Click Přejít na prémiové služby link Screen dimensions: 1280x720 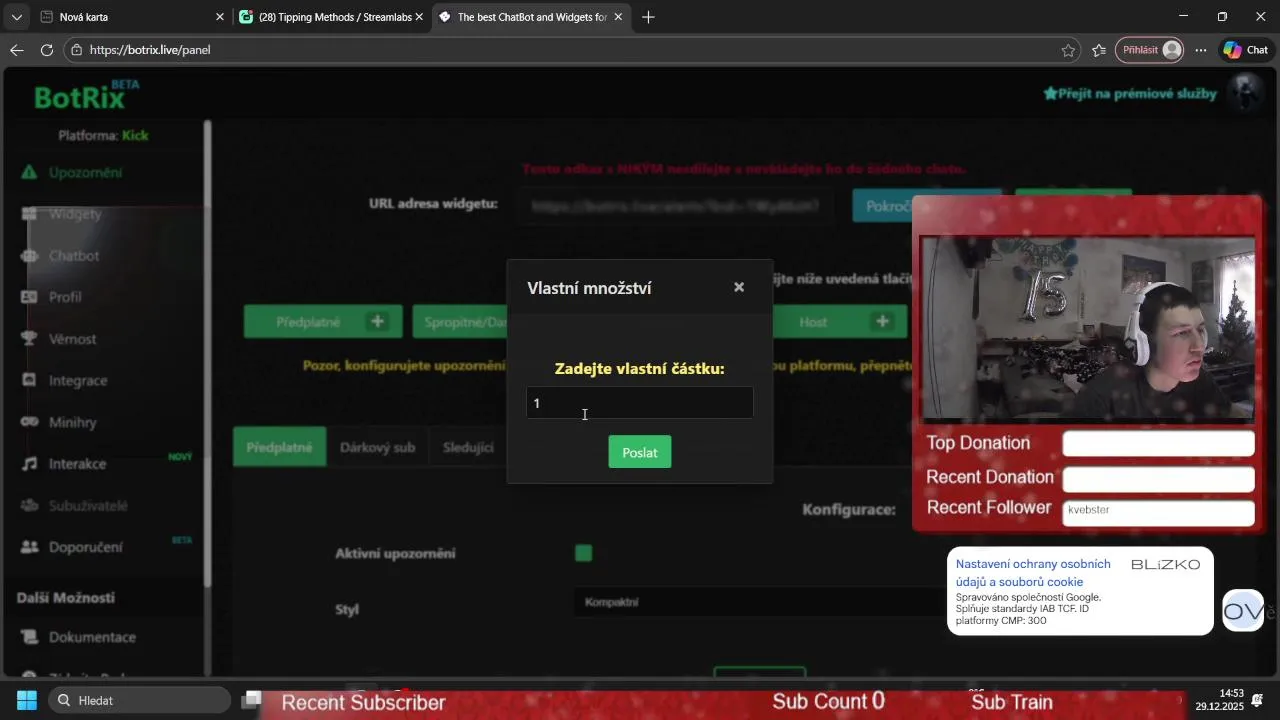(1130, 93)
